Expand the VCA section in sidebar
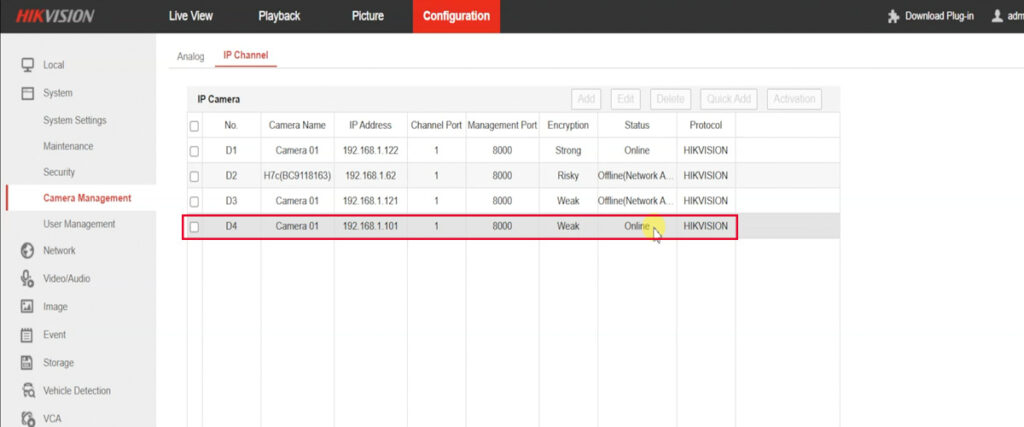This screenshot has height=427, width=1024. (52, 419)
